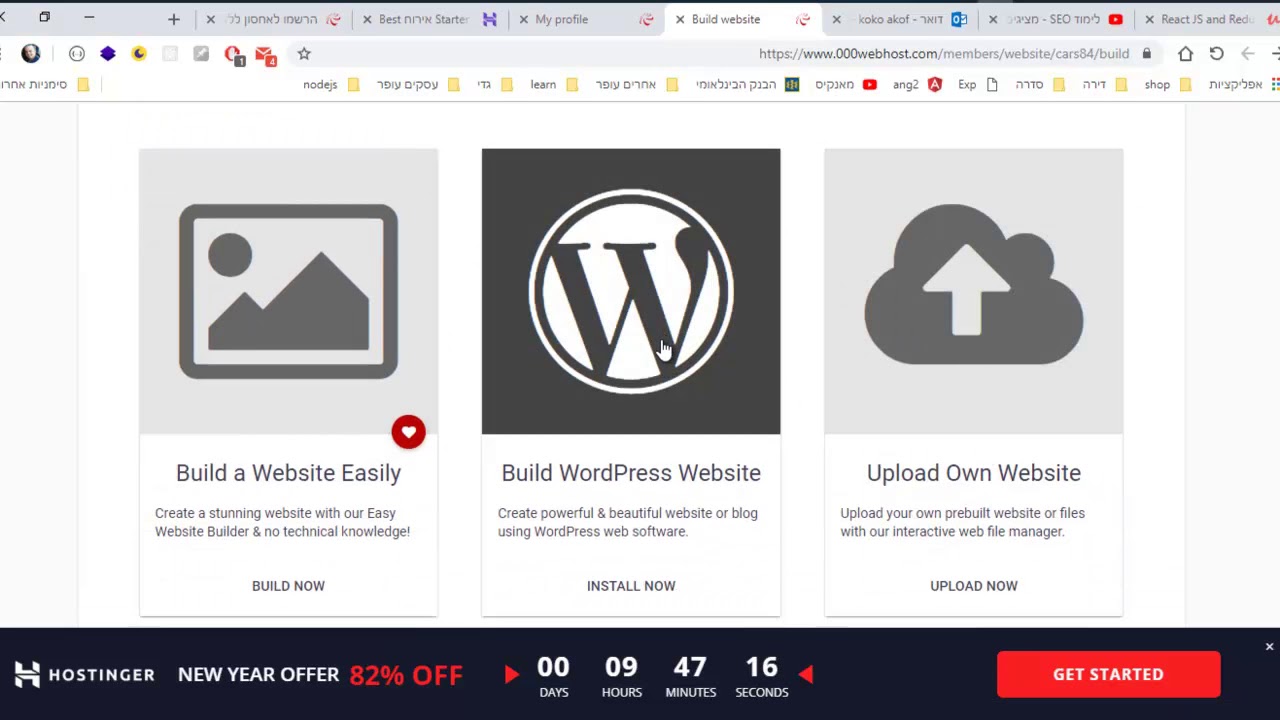This screenshot has width=1280, height=720.
Task: Click the Hostinger logo in banner
Action: pos(85,675)
